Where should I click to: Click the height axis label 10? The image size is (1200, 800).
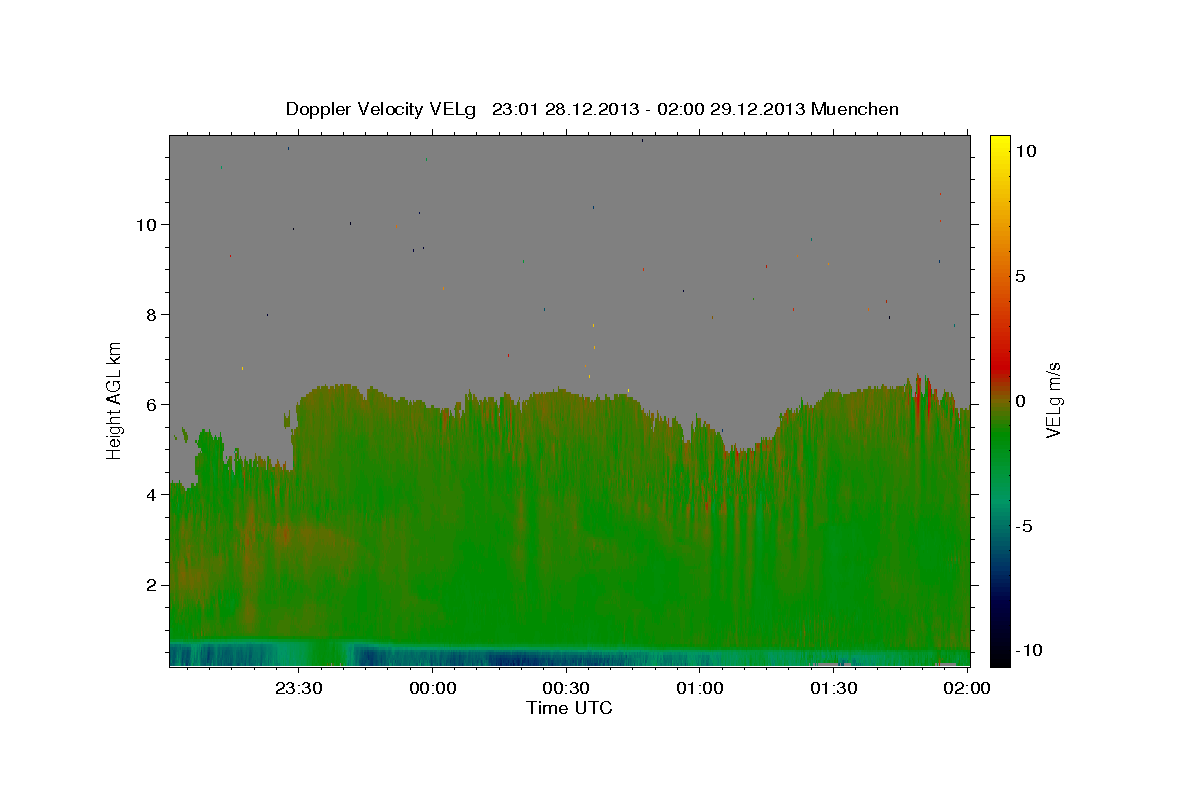click(146, 224)
